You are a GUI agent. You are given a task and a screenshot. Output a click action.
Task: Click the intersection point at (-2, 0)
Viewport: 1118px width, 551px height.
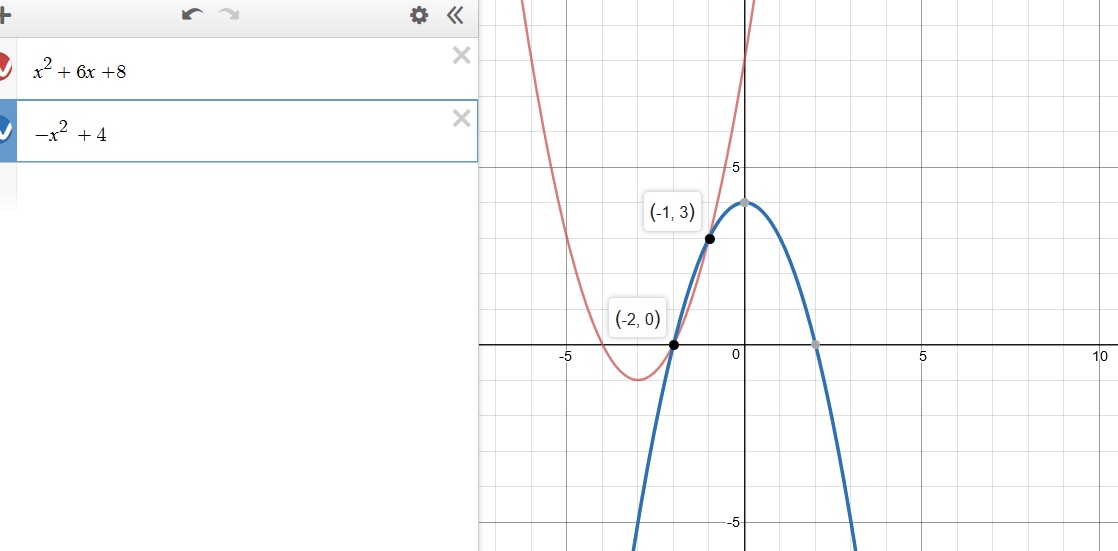click(x=673, y=345)
